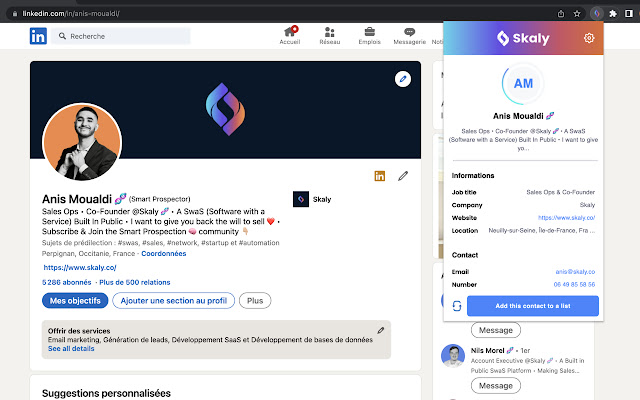Open the https://www.skaly.co/ profile link
The image size is (640, 400).
80,267
